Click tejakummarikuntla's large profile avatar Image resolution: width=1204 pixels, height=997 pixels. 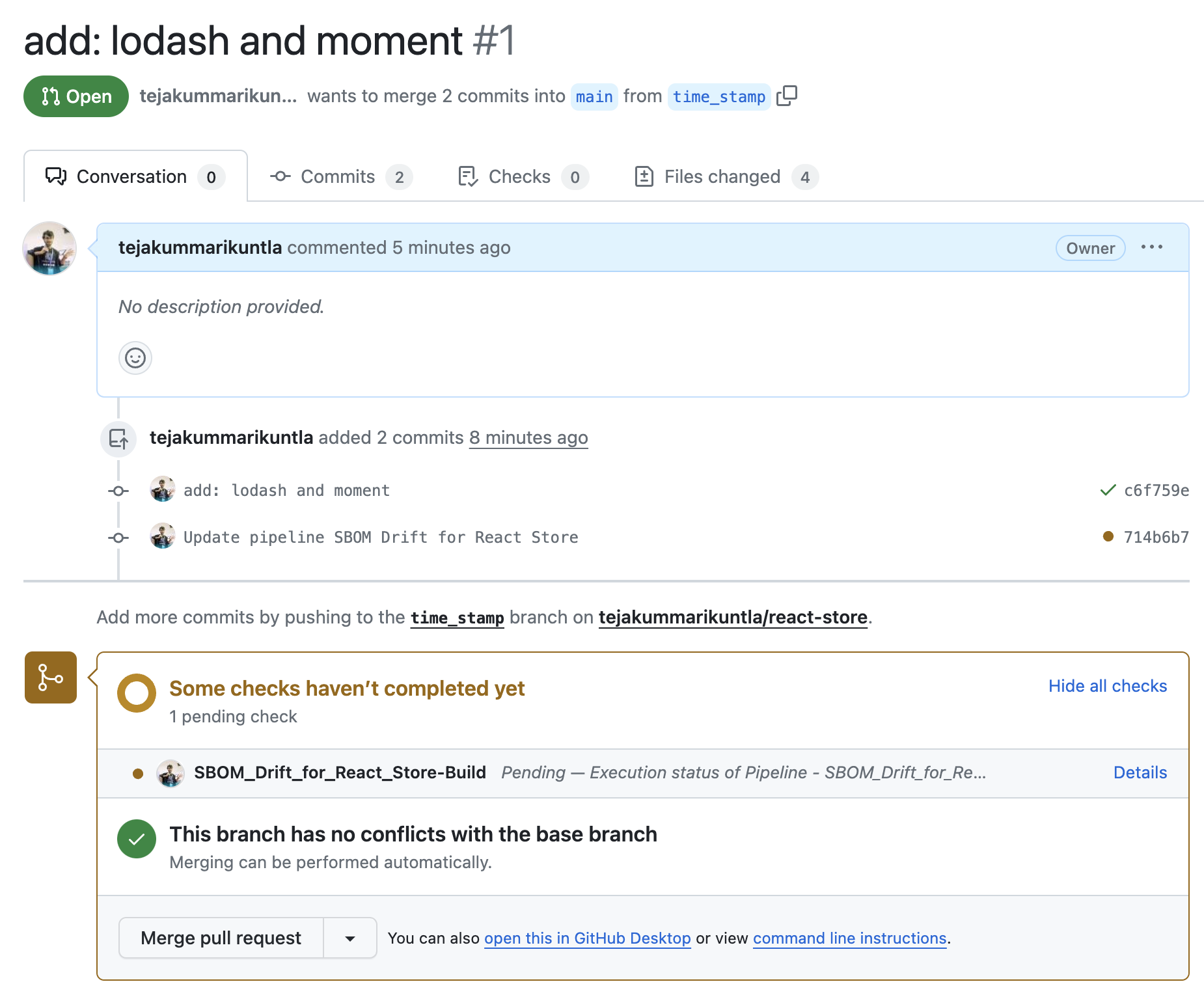point(49,248)
